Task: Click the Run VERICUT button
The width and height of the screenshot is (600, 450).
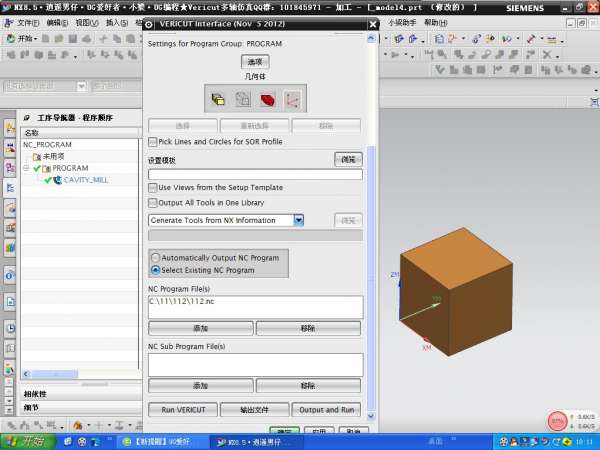Action: (x=182, y=409)
